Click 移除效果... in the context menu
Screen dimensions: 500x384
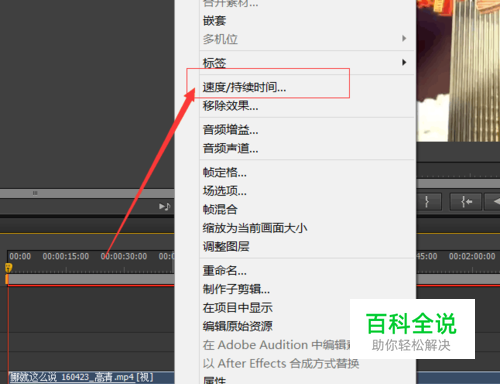coord(230,106)
